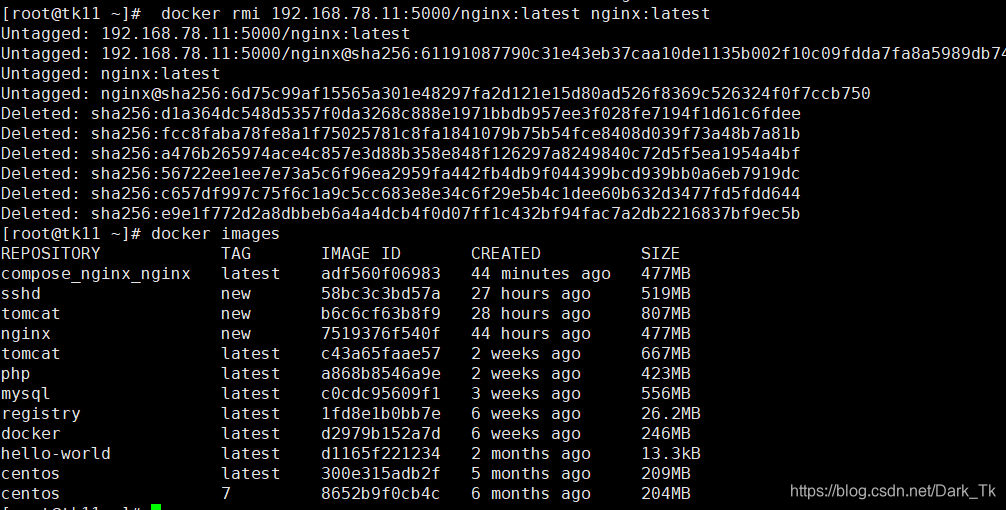Click the Deleted sha256:56722ee1 hash line
Screen dimensions: 1006x510
point(400,173)
